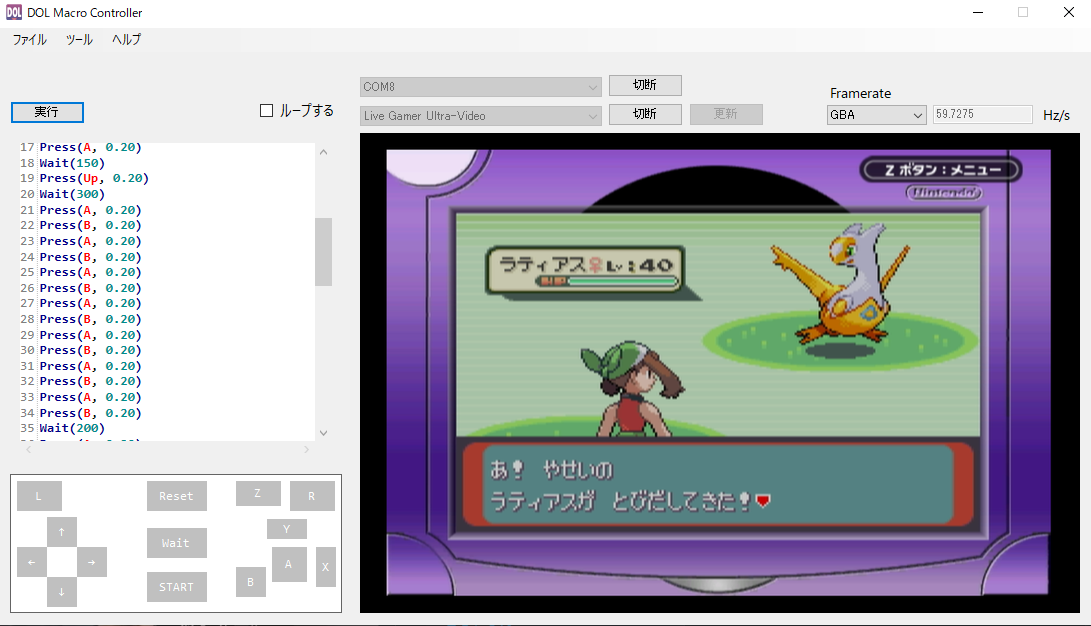Maximize the DOL Macro Controller window

(1023, 13)
